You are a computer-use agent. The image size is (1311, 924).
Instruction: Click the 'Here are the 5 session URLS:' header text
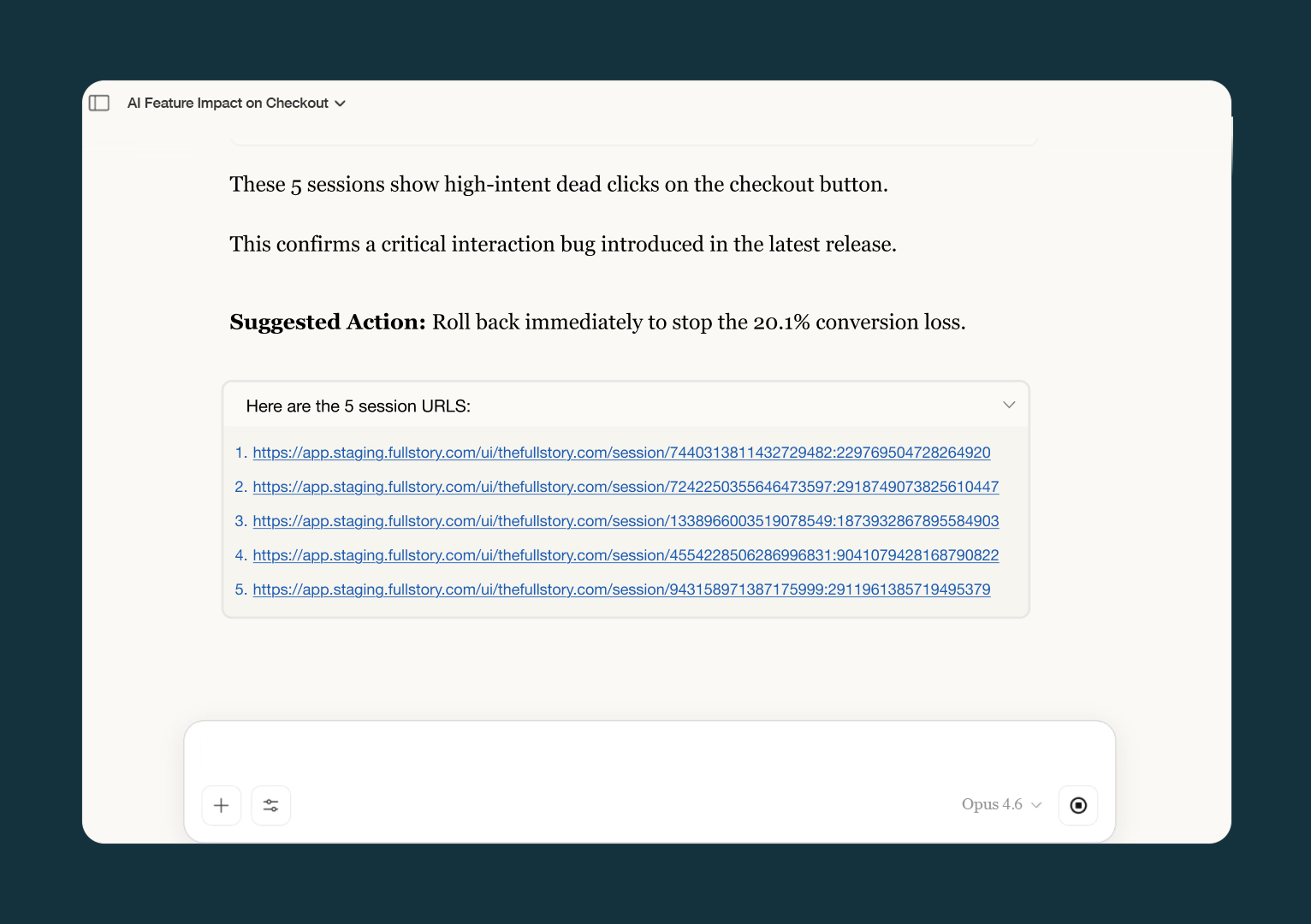point(359,406)
